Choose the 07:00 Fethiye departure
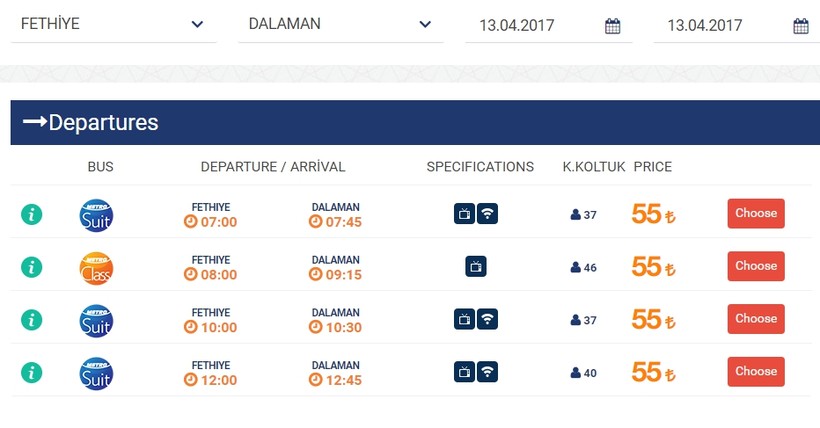The image size is (820, 428). (x=755, y=213)
